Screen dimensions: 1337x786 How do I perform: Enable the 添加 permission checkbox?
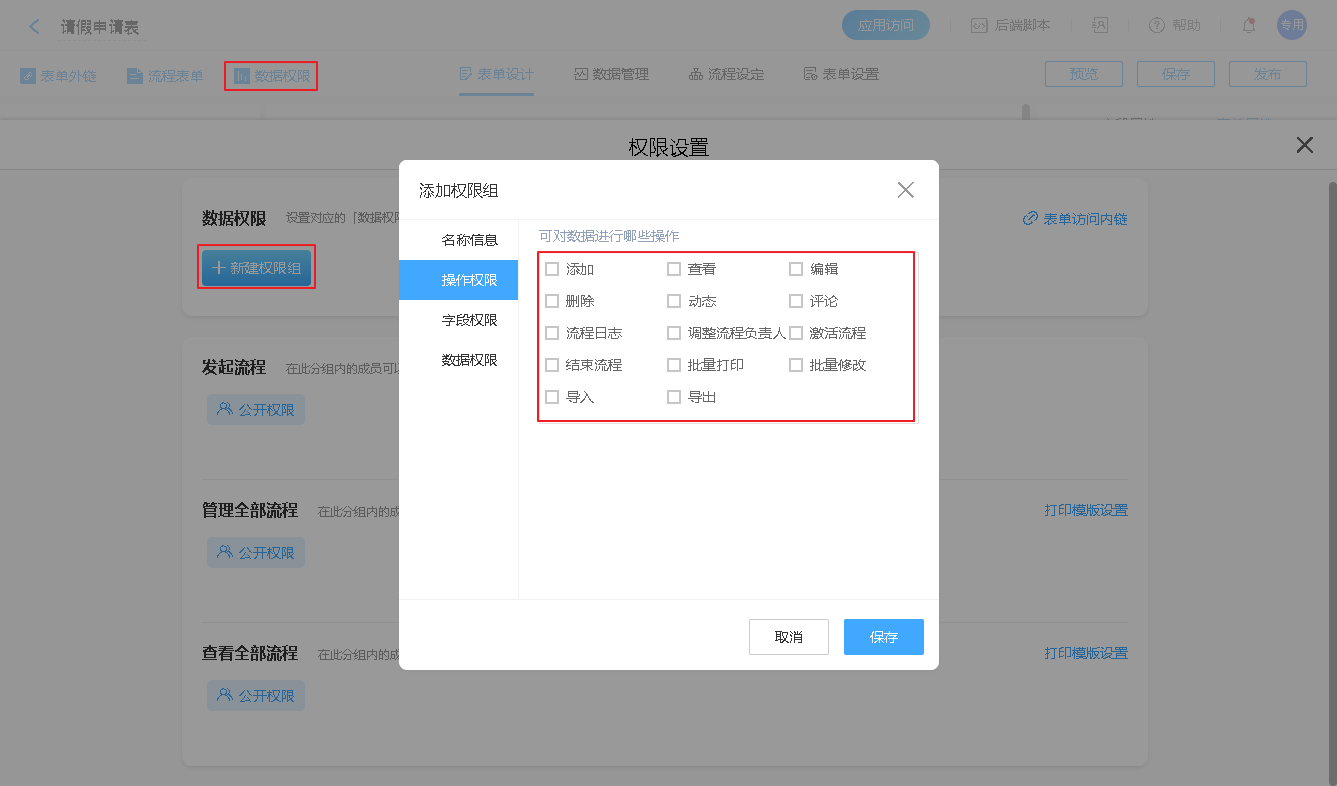coord(552,269)
